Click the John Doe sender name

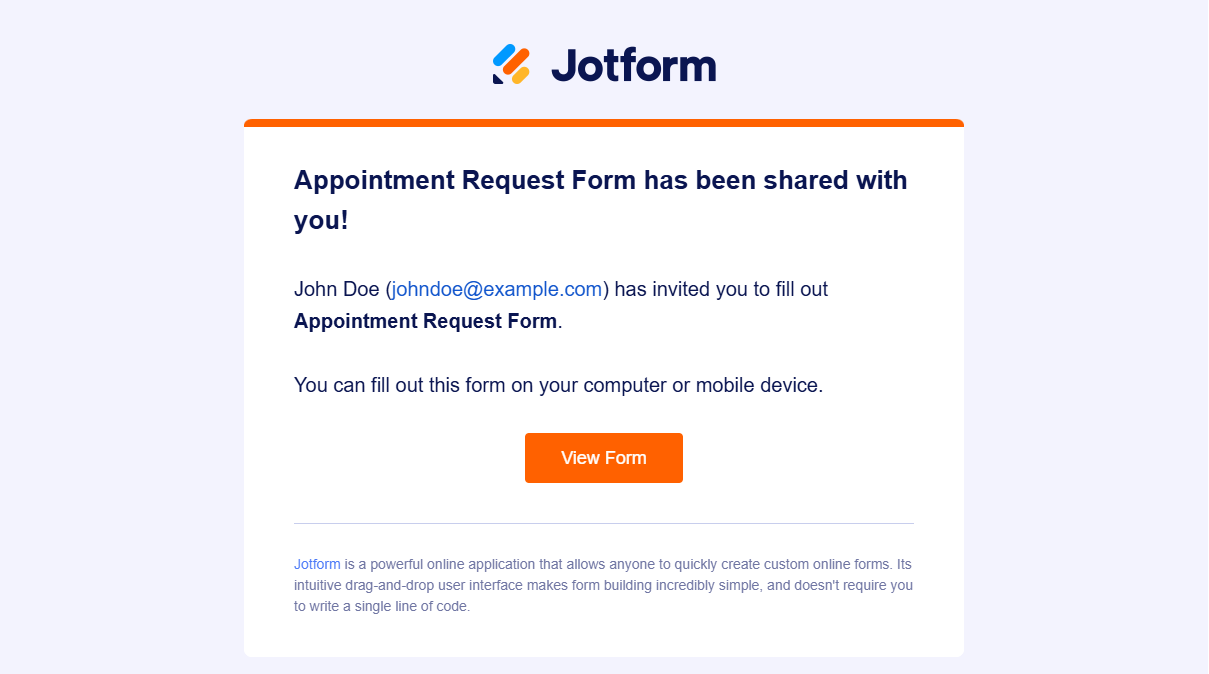336,290
